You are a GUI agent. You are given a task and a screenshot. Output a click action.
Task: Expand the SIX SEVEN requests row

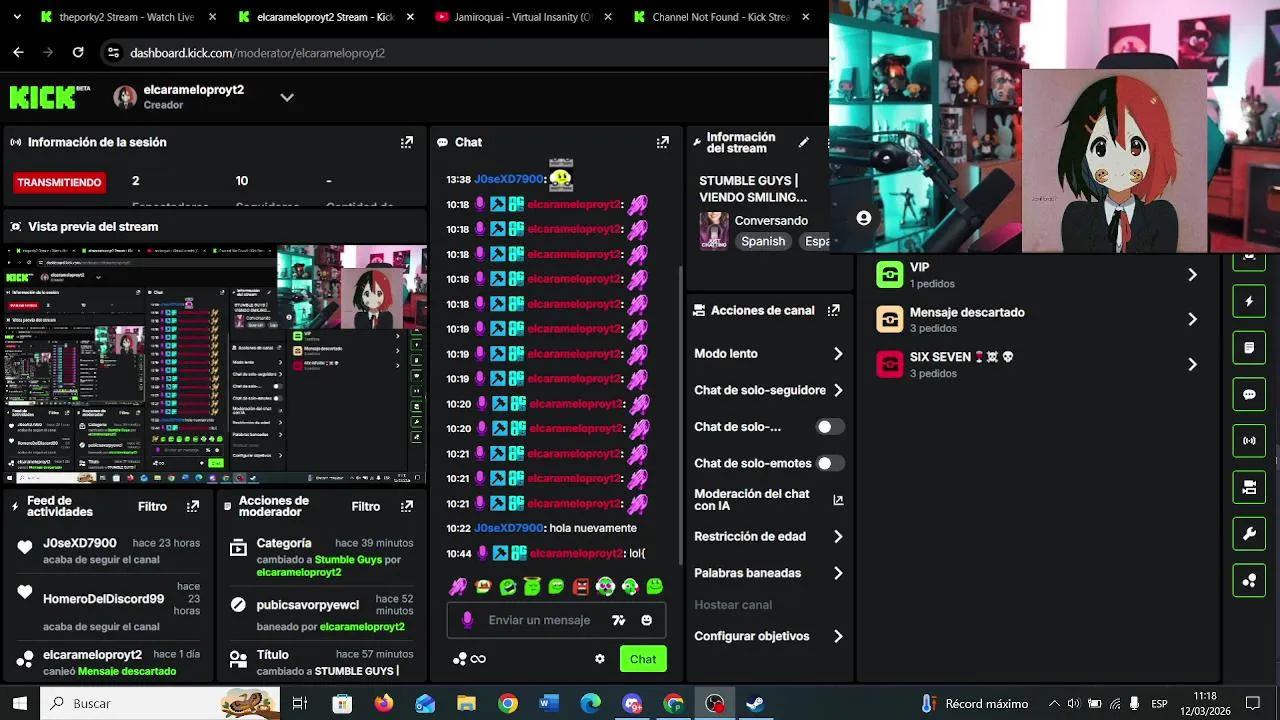point(1037,364)
